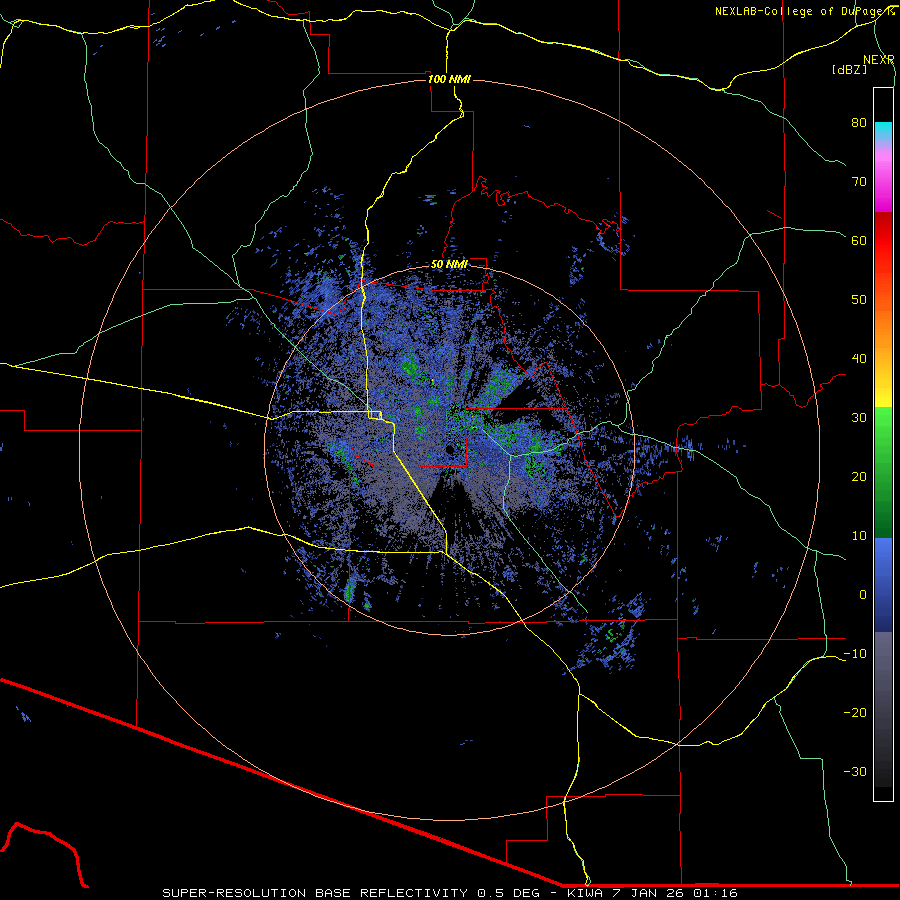This screenshot has height=900, width=900.
Task: Click the 80 value on the dBZ scale
Action: point(859,122)
